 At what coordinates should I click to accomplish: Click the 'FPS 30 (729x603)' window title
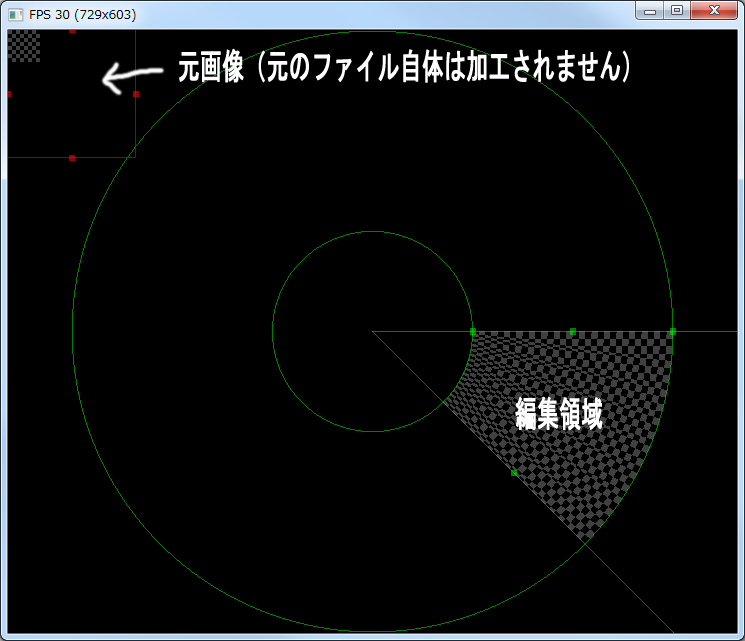coord(83,15)
